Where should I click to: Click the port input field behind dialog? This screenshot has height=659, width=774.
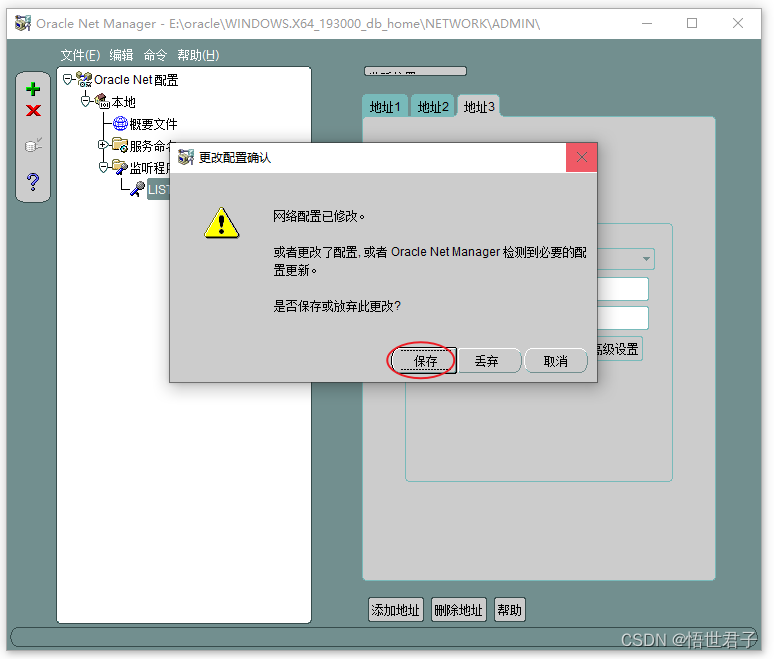point(622,318)
